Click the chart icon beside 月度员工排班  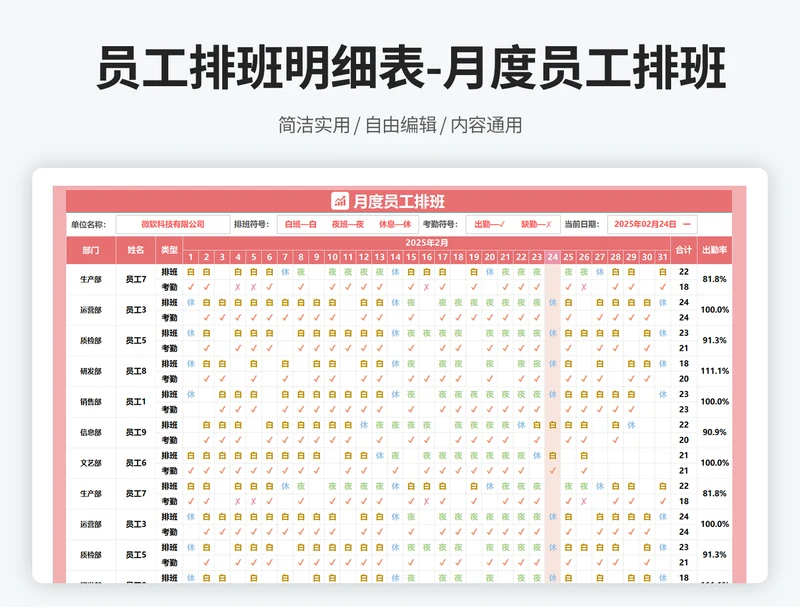340,201
